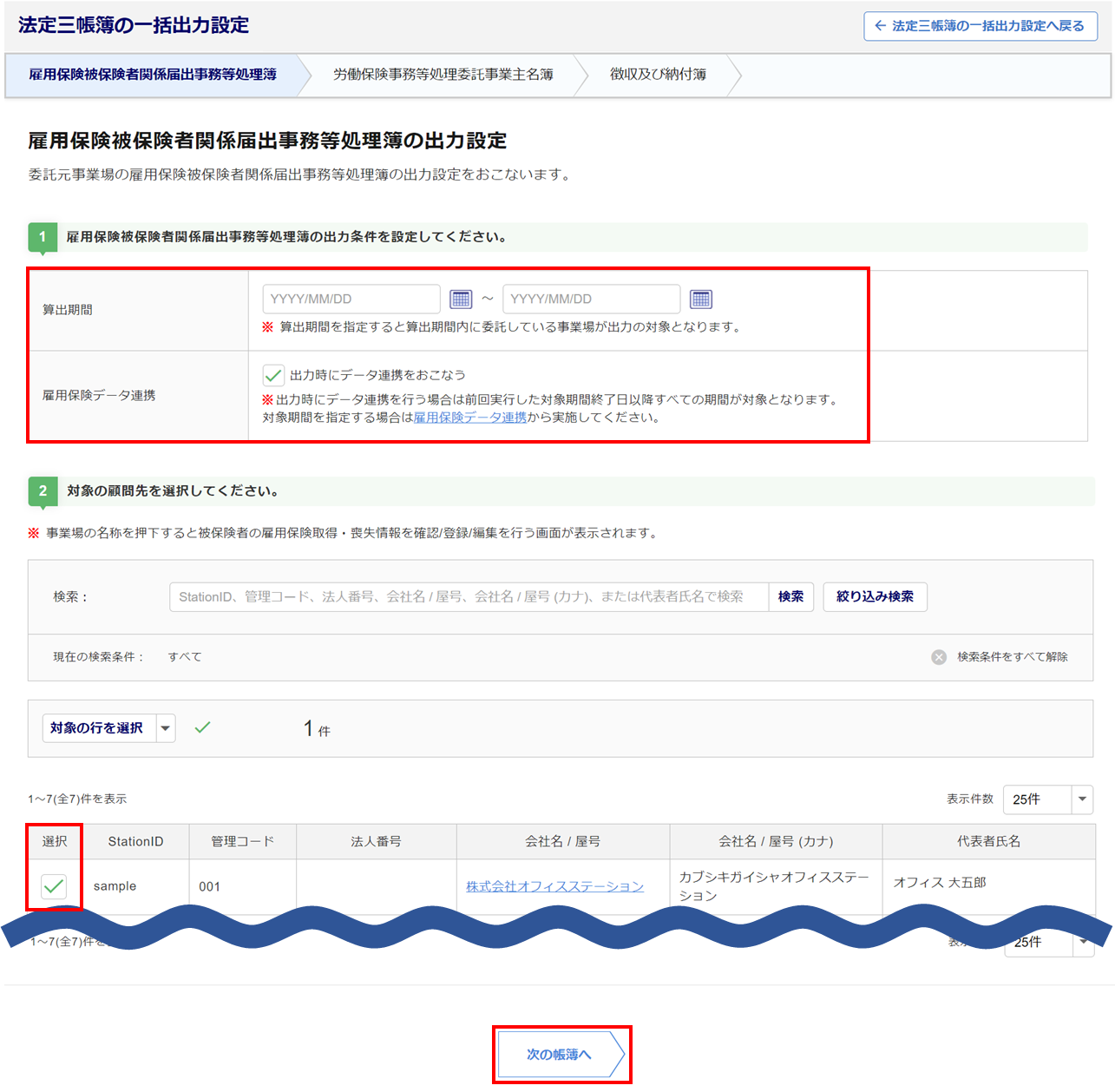This screenshot has width=1115, height=1092.
Task: Switch to 雇用保険被保険者関係届出事務等処理簿 step tab
Action: (x=153, y=75)
